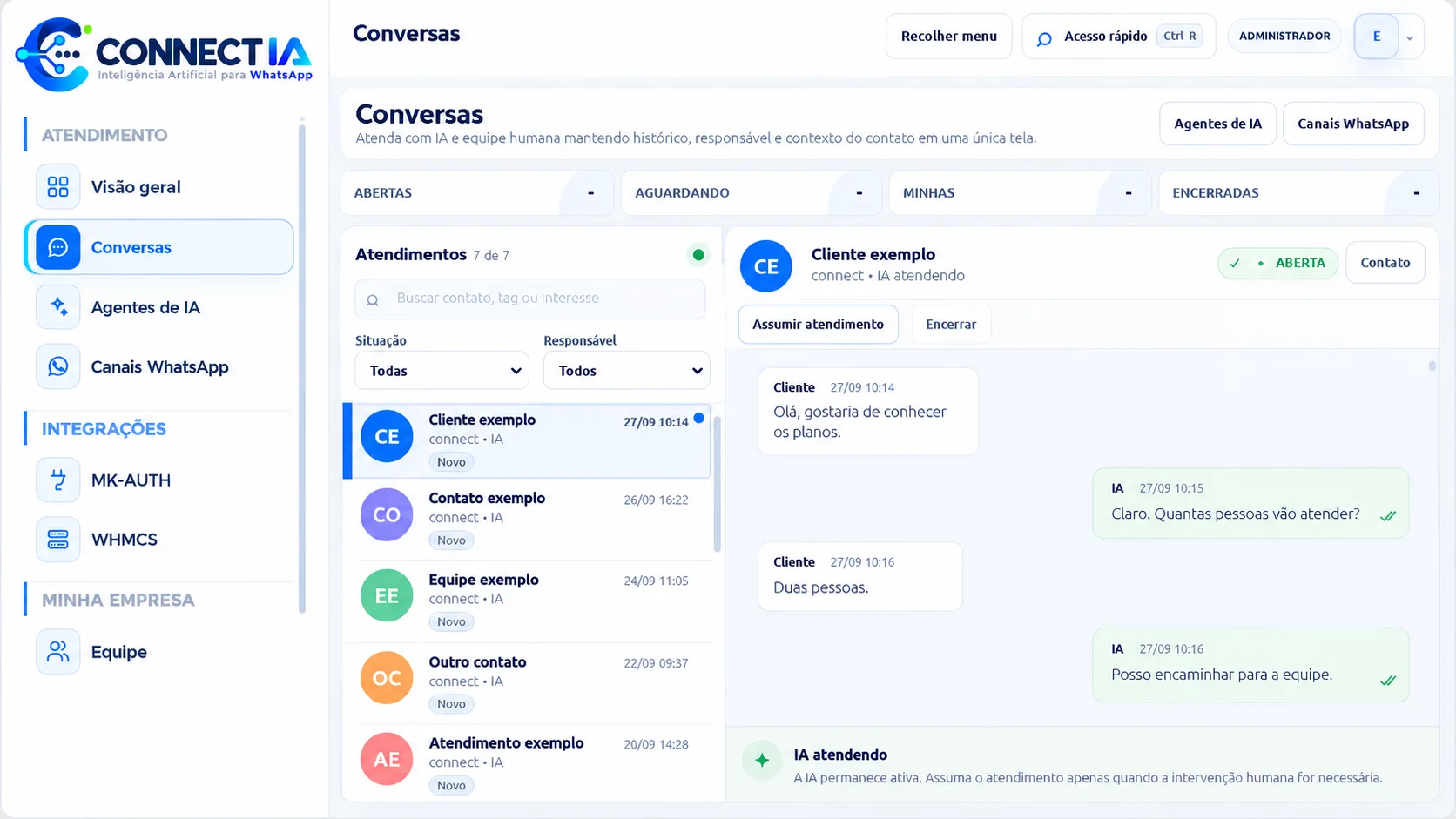Open the Contato button
1456x819 pixels.
[1385, 263]
